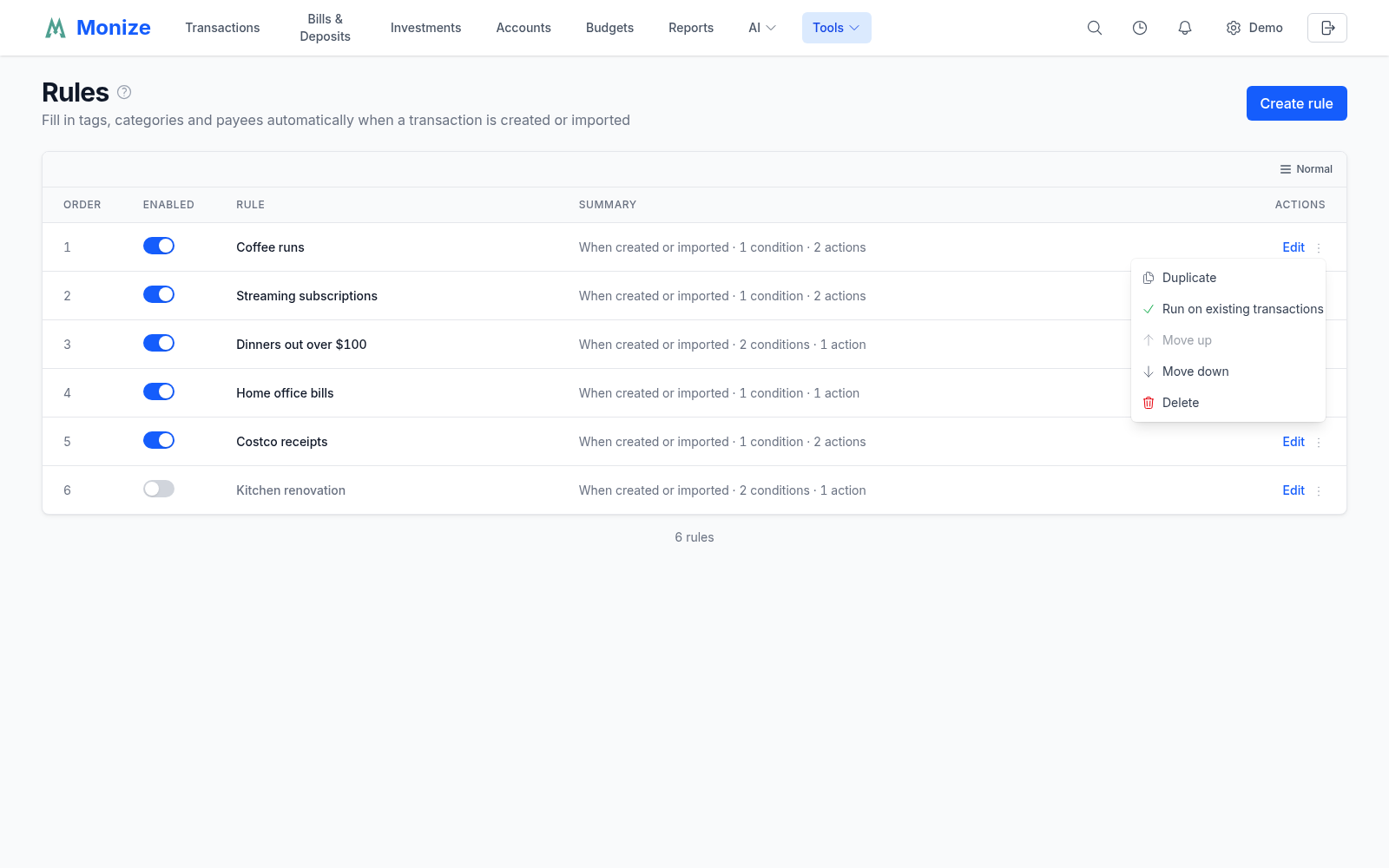Click the ORDER column header

(x=82, y=205)
